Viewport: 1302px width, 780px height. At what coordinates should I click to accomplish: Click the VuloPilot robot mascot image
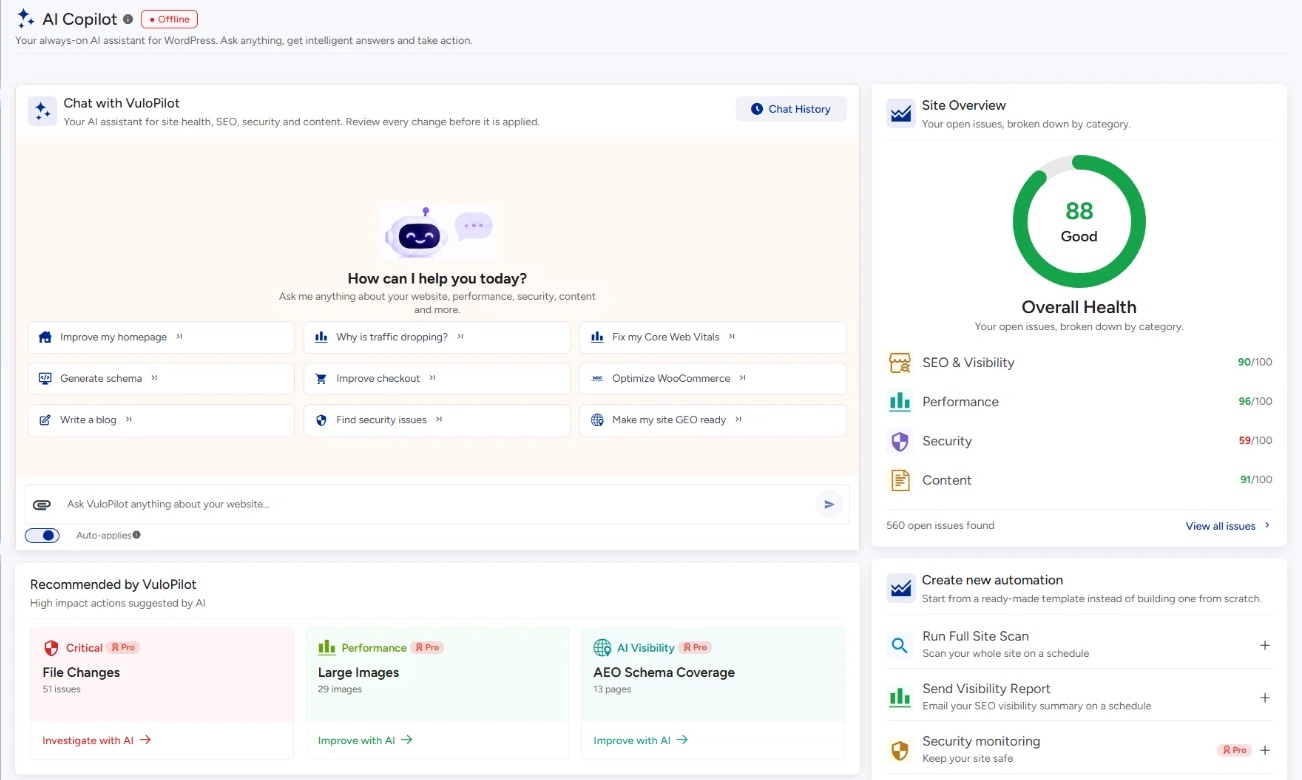pos(438,232)
